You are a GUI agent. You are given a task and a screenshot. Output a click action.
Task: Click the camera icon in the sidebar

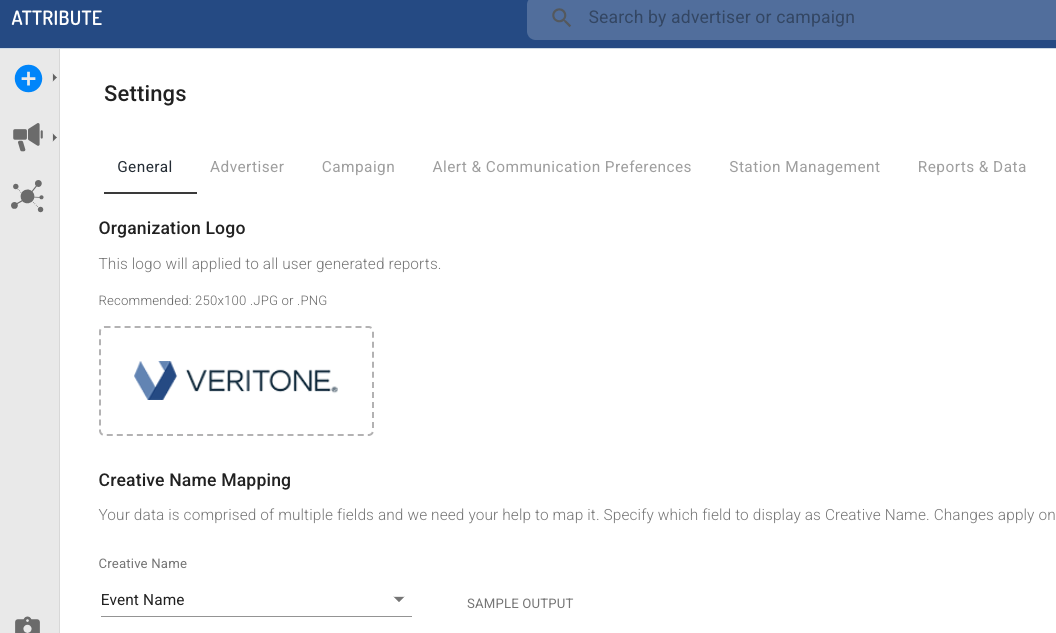[28, 626]
